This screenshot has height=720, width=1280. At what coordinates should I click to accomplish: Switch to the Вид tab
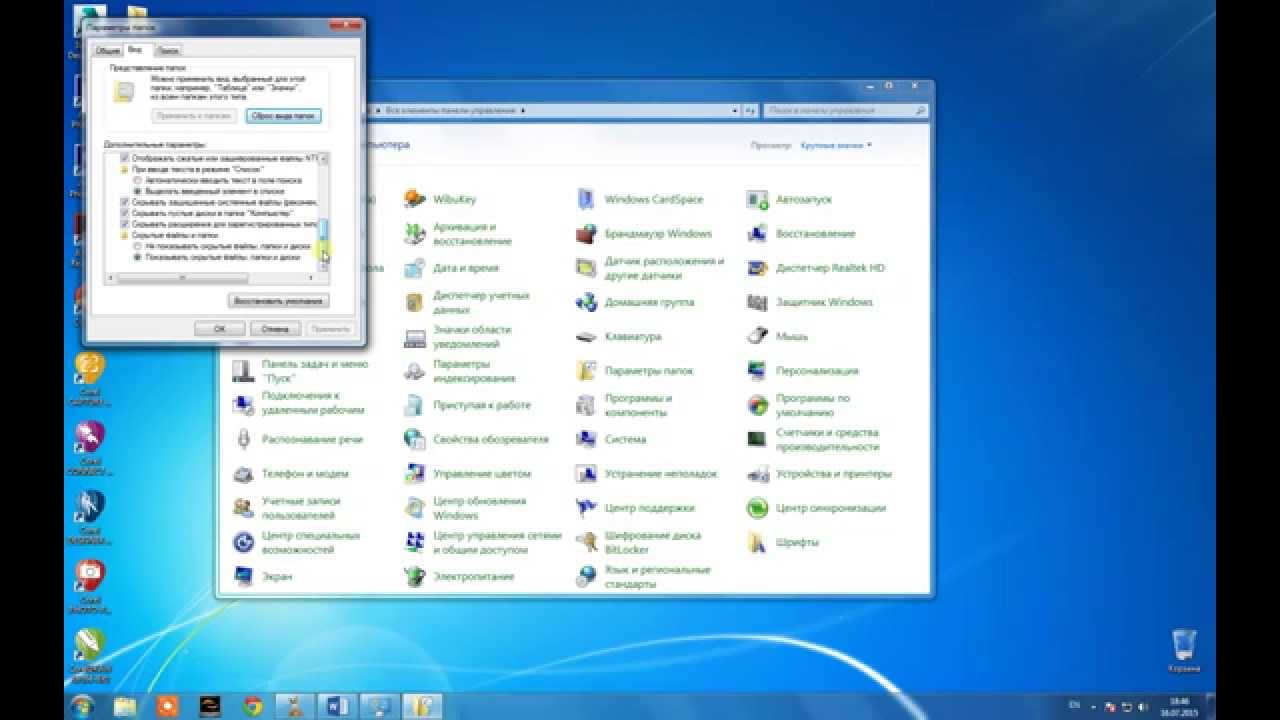click(136, 49)
